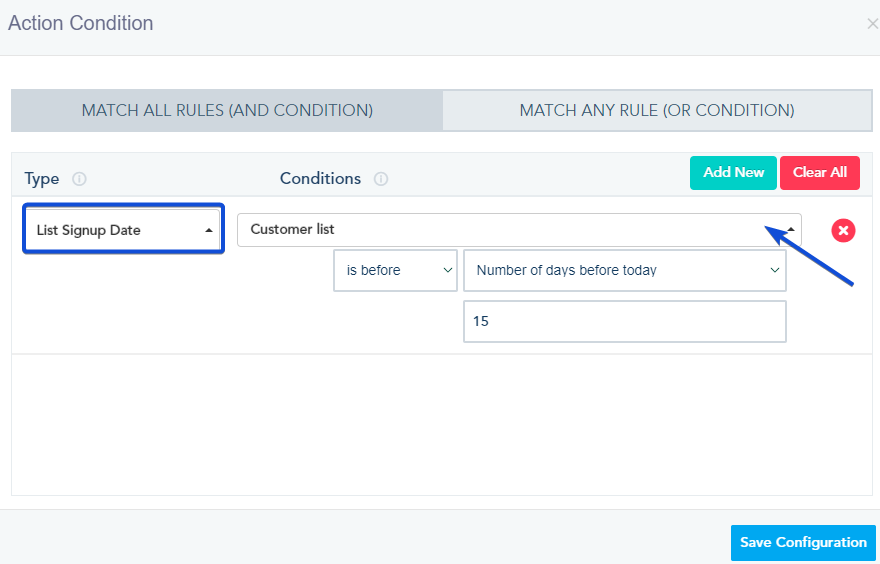Close the Action Condition dialog
This screenshot has width=880, height=564.
(x=872, y=24)
